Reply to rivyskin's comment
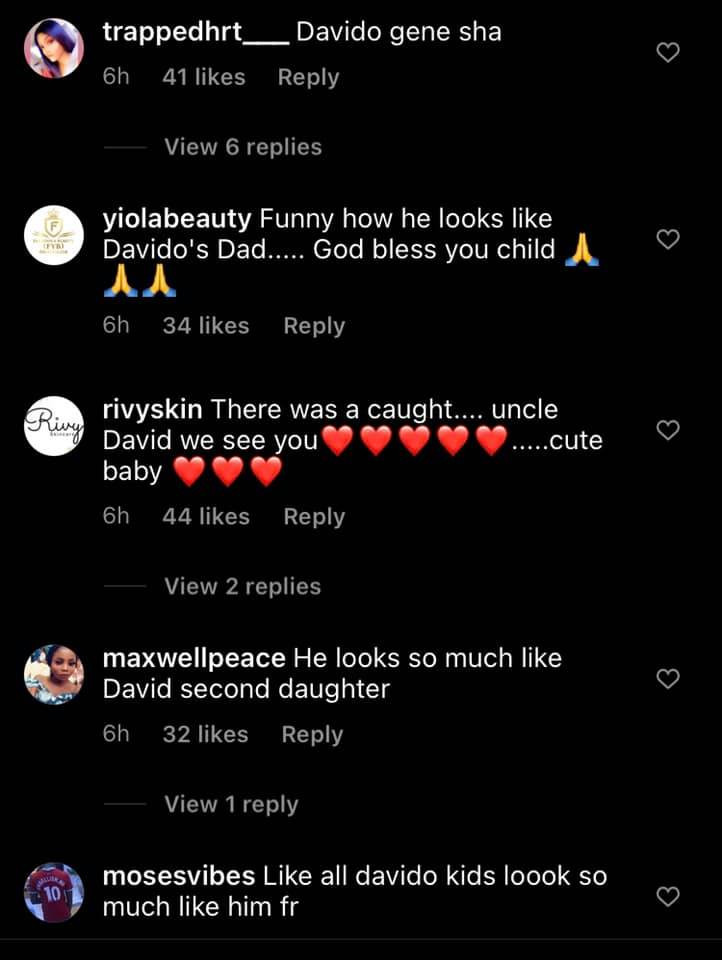722x960 pixels. 314,517
